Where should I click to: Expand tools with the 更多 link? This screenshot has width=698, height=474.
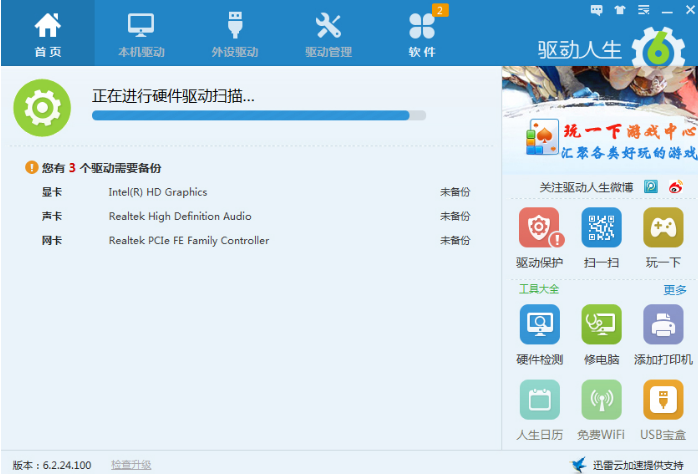pos(675,290)
